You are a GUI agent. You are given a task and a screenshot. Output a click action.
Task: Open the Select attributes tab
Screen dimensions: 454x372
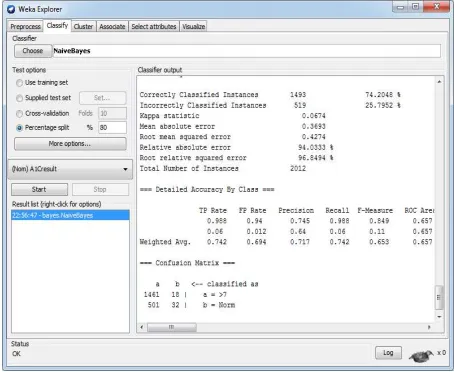(x=154, y=26)
